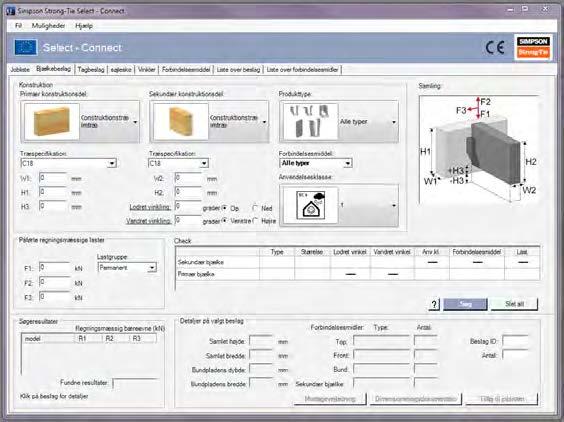564x422 pixels.
Task: Open primary Træspecifikation C18 dropdown
Action: (68, 163)
